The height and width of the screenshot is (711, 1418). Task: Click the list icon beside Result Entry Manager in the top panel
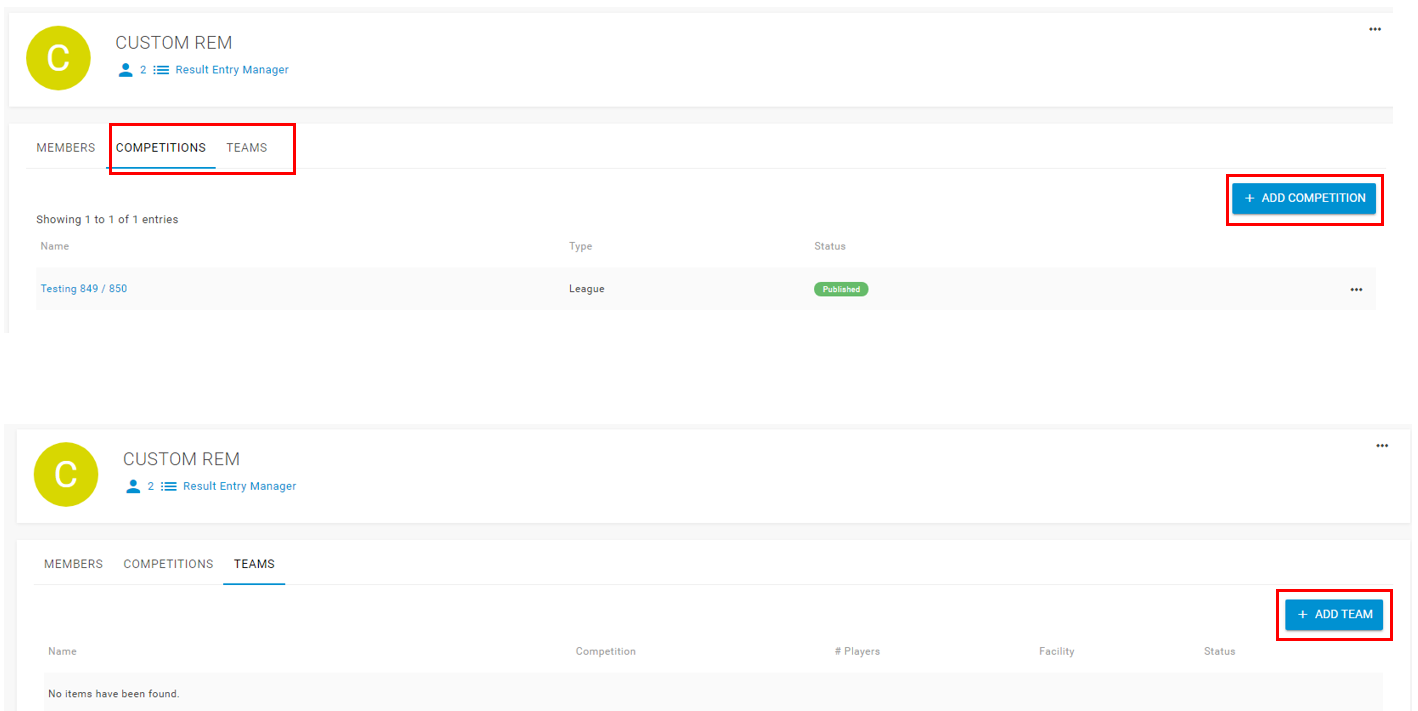click(x=161, y=70)
